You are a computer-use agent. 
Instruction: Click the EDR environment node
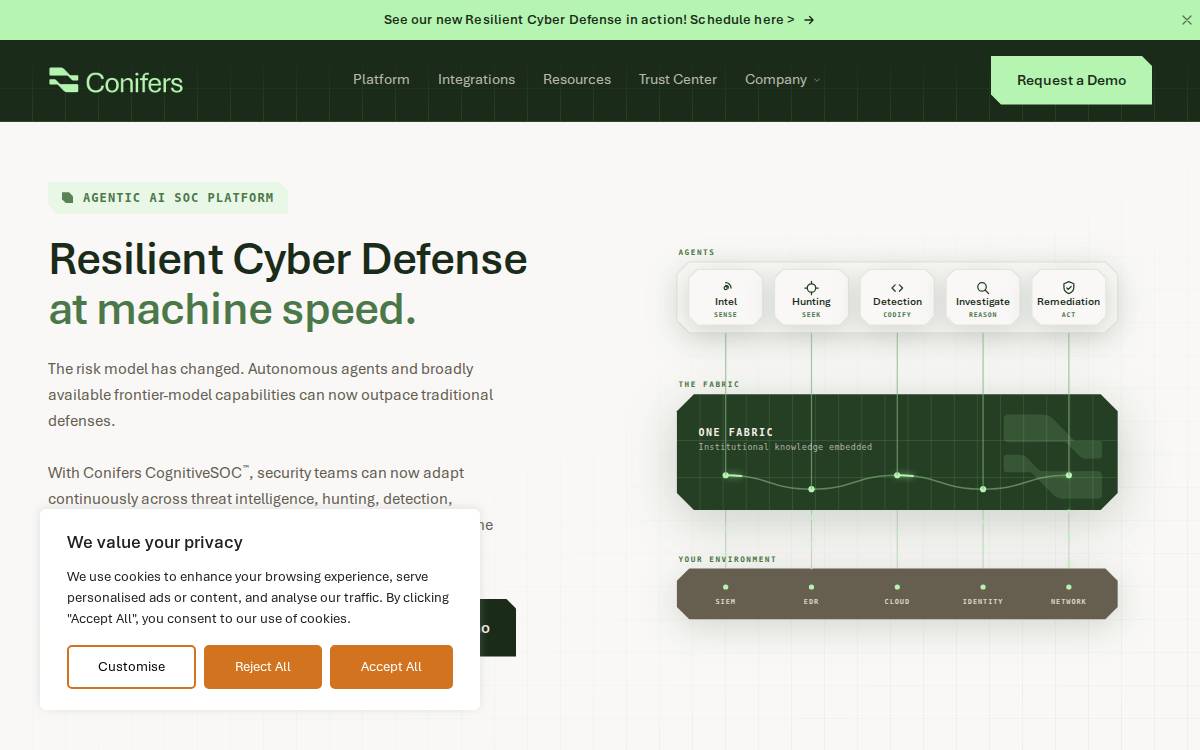(811, 594)
